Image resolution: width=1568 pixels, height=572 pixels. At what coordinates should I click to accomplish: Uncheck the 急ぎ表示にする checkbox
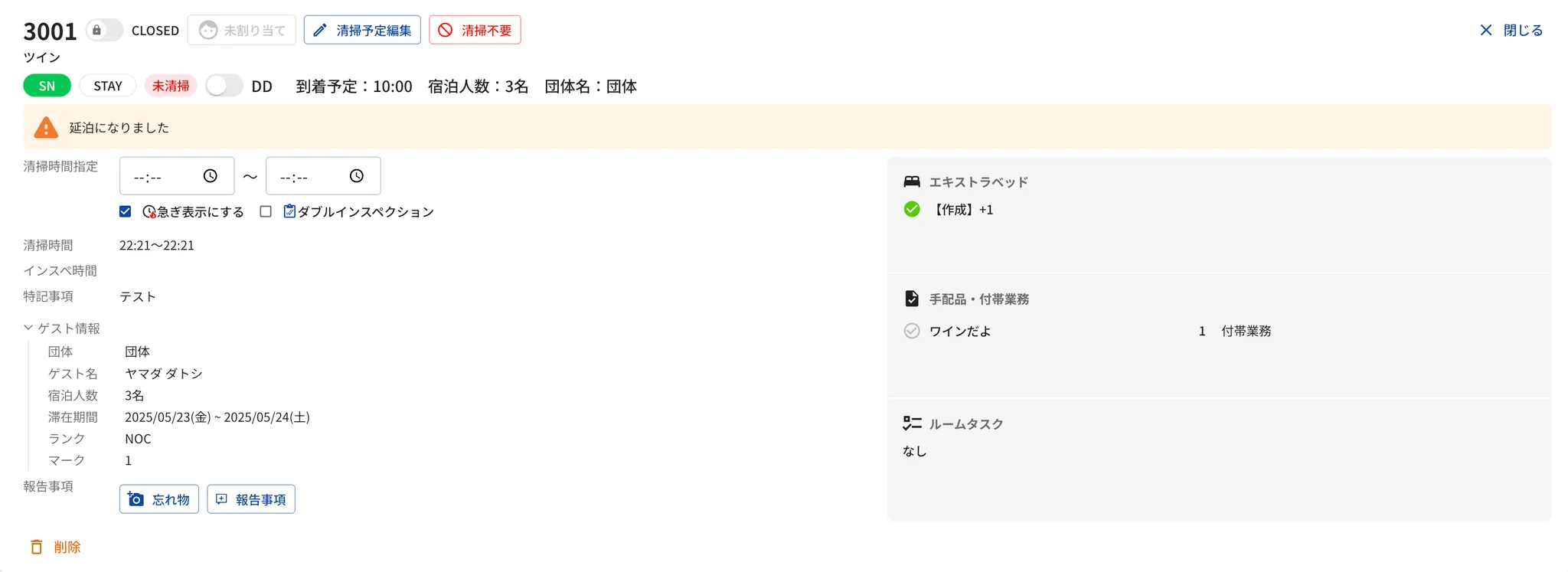tap(126, 211)
